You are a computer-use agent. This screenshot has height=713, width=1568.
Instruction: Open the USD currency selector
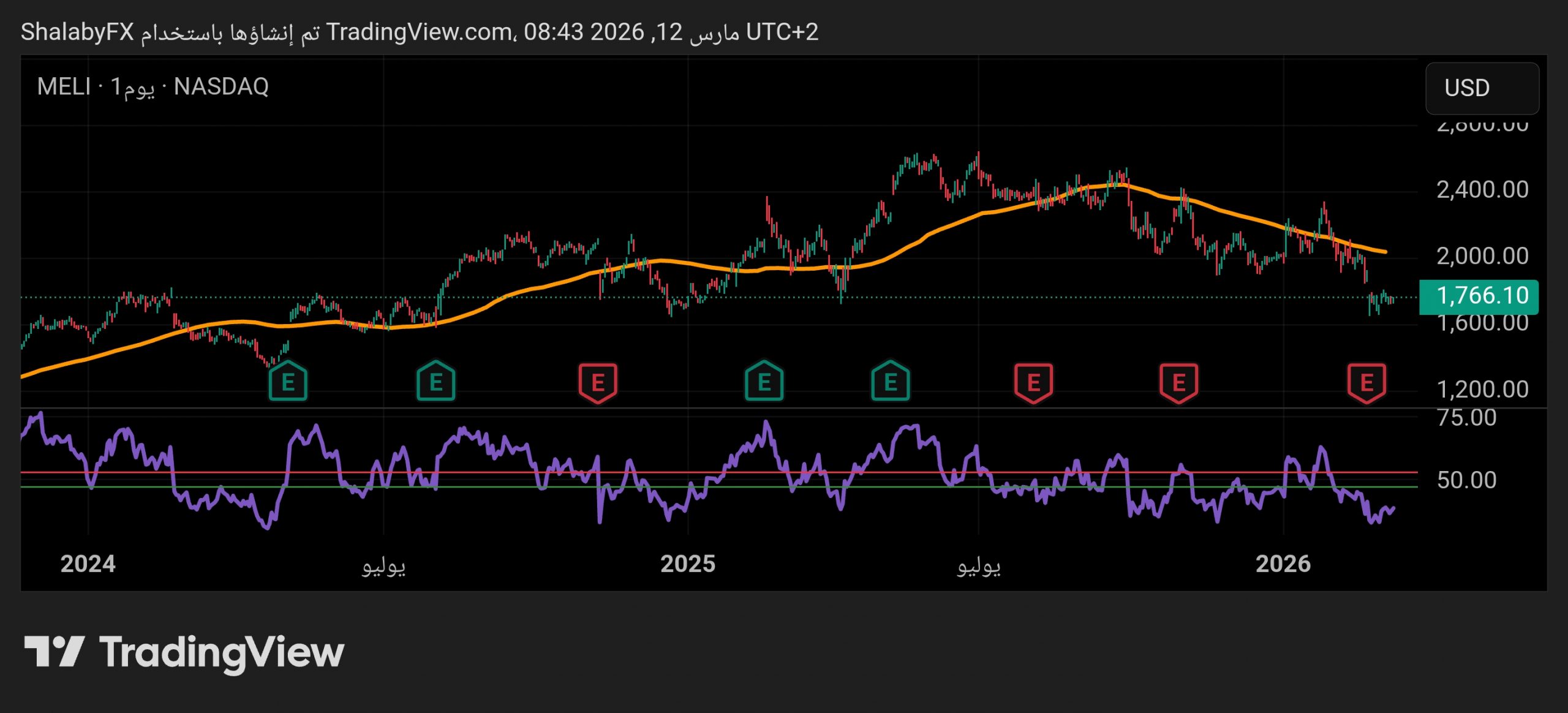click(1482, 88)
